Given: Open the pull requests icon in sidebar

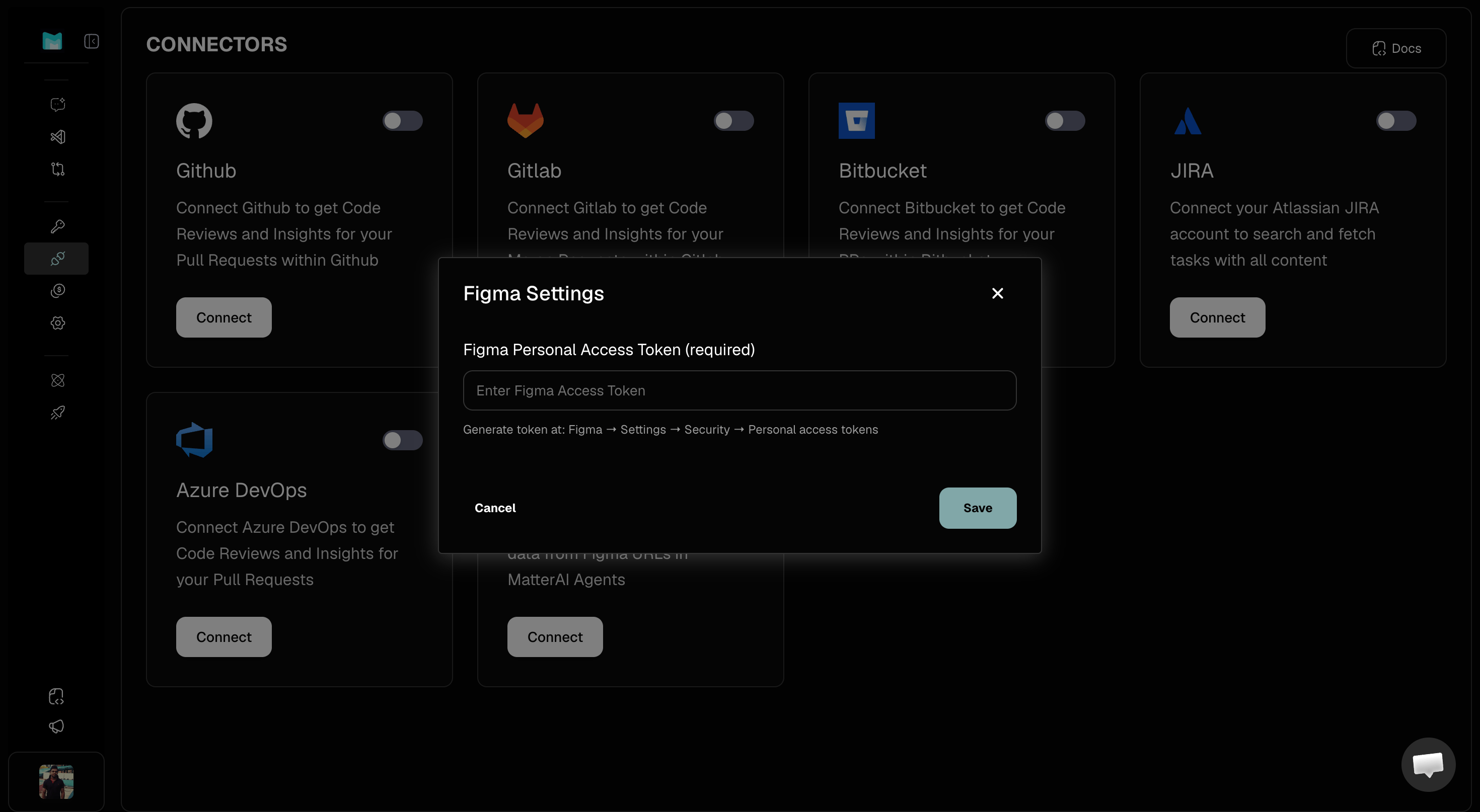Looking at the screenshot, I should [x=57, y=169].
